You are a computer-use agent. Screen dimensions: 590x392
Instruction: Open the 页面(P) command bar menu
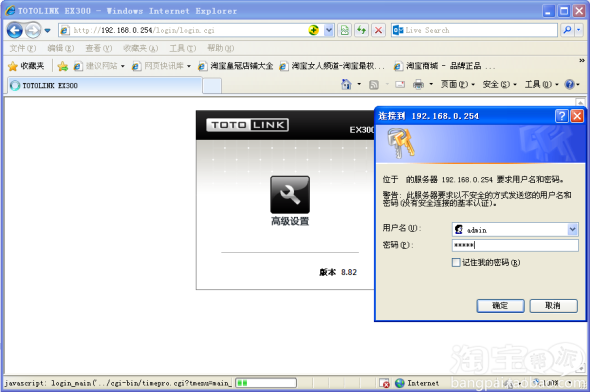(x=458, y=84)
